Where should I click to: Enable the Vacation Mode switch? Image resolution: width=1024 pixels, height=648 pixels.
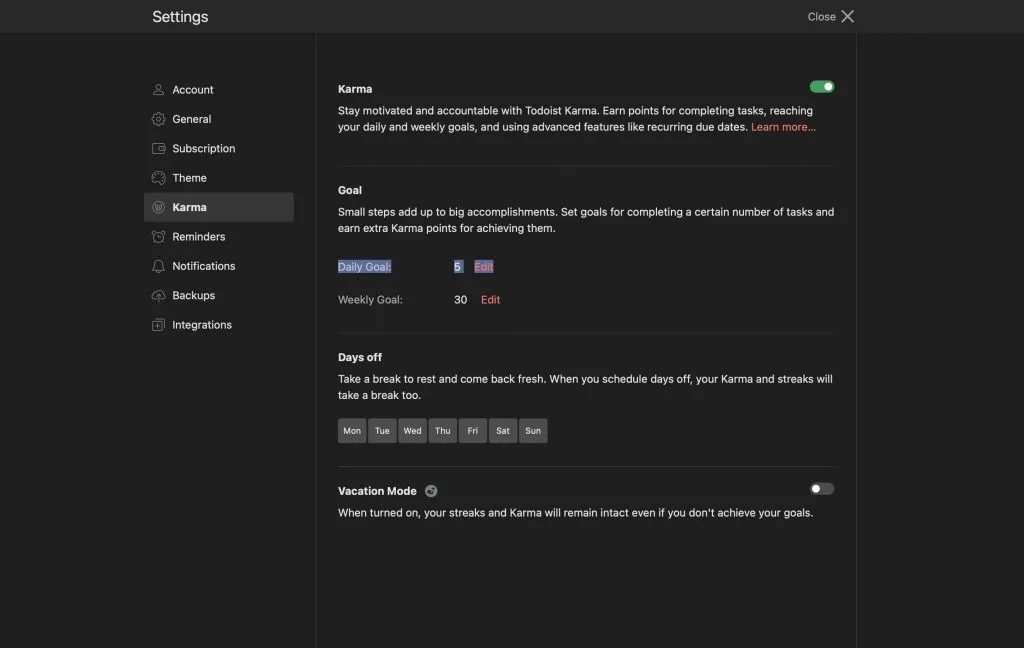[x=822, y=489]
